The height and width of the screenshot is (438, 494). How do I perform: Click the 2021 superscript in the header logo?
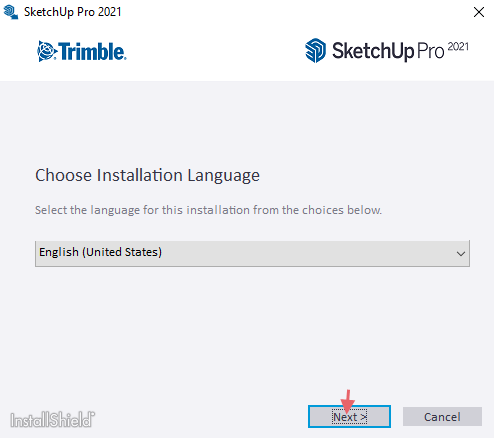click(458, 47)
